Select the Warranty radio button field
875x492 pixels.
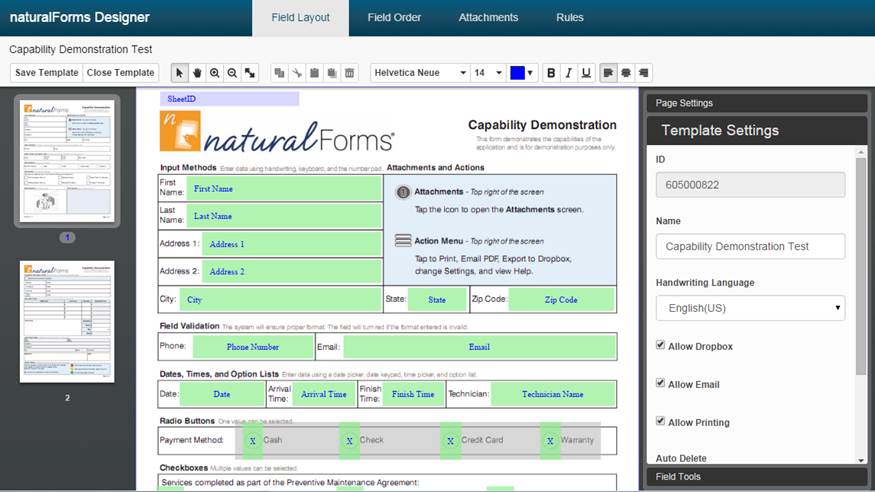point(550,441)
